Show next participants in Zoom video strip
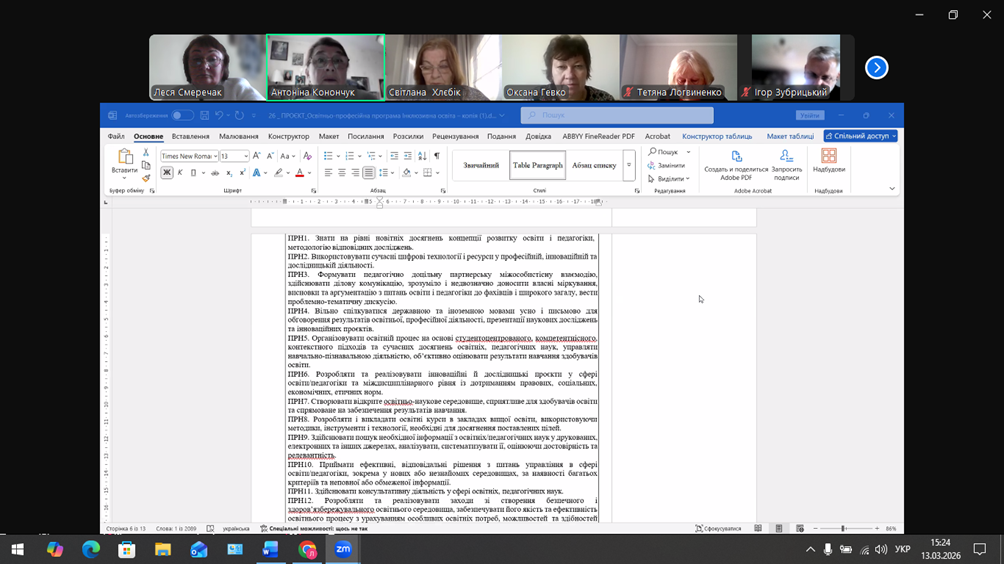 click(876, 67)
